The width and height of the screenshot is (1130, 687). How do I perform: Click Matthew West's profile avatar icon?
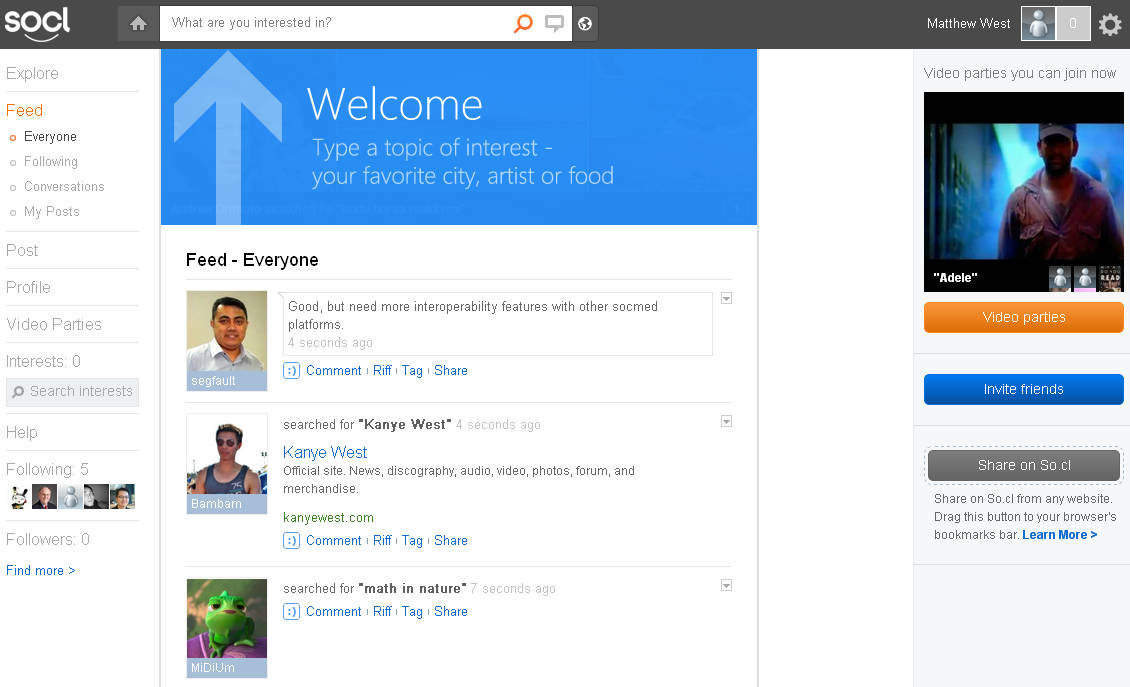(x=1038, y=24)
